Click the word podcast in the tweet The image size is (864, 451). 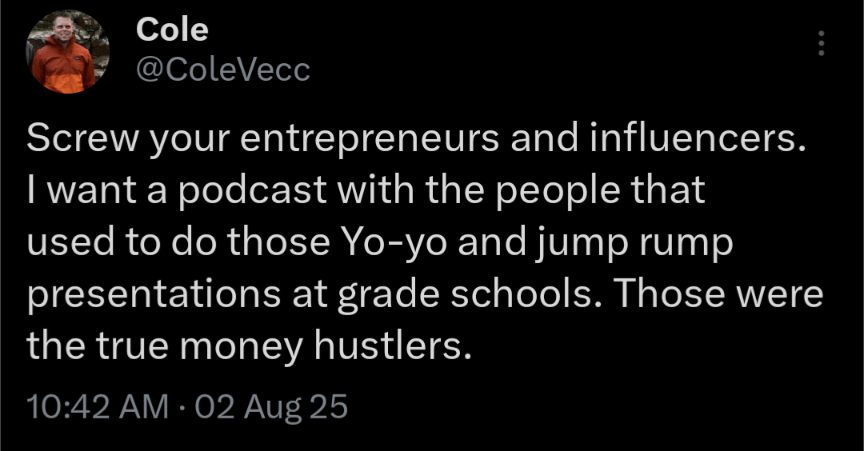[x=252, y=190]
